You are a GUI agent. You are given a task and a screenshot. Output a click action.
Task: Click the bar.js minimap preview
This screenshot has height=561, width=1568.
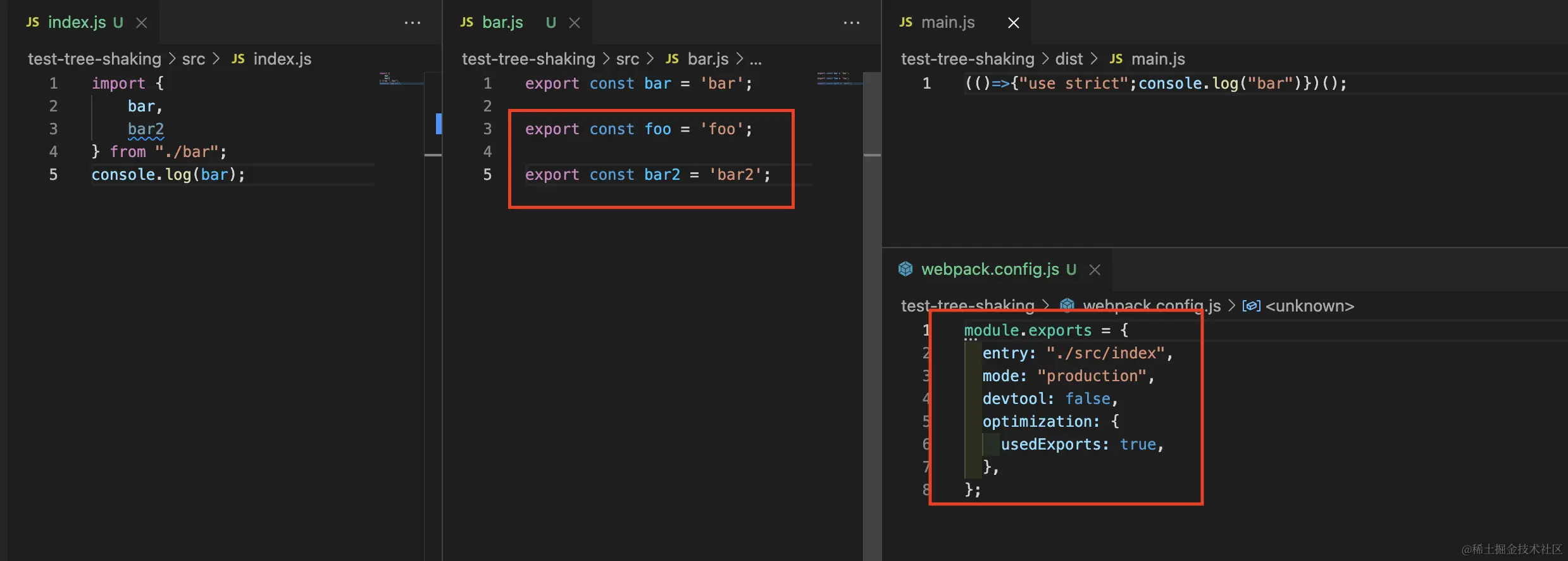[840, 79]
